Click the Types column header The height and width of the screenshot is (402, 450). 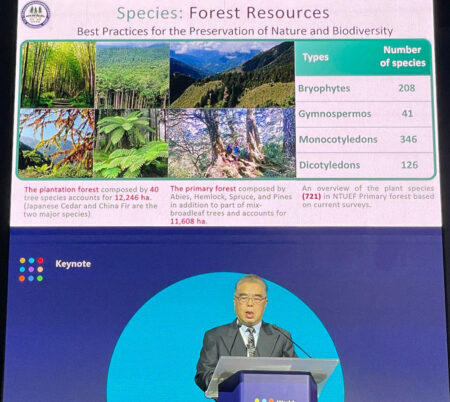coord(315,57)
